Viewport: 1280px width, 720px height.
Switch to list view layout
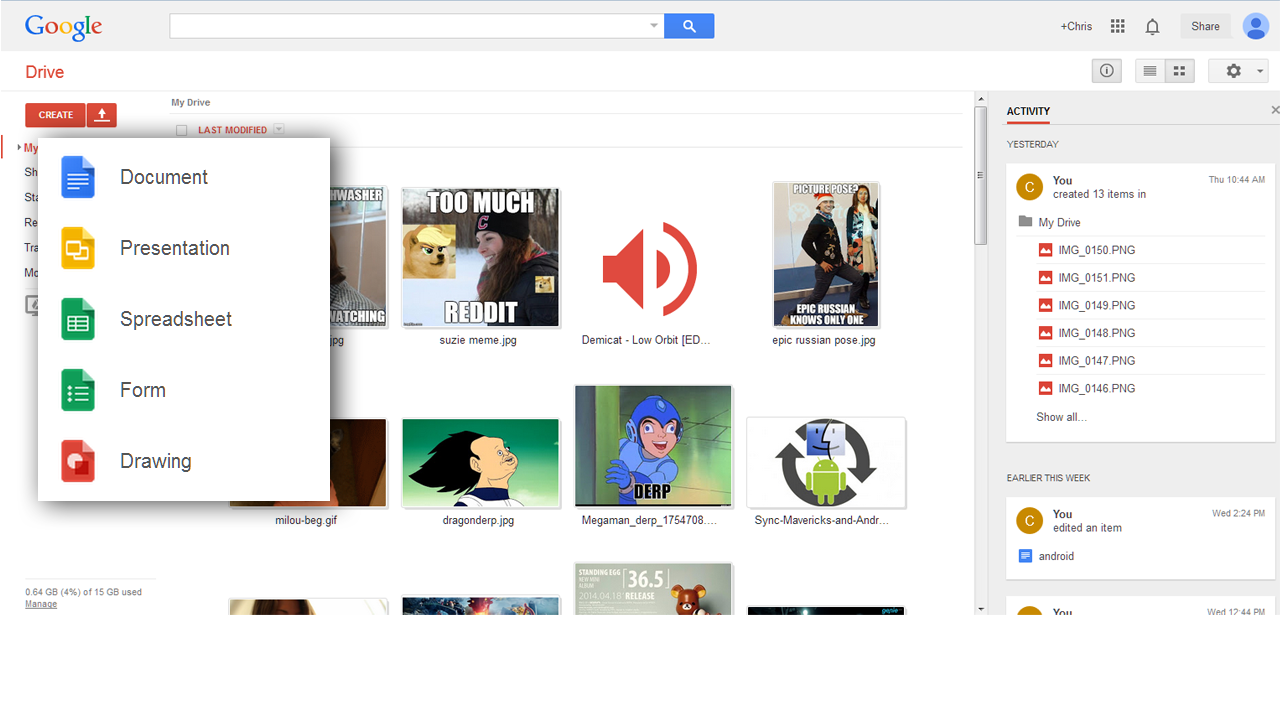[x=1150, y=71]
